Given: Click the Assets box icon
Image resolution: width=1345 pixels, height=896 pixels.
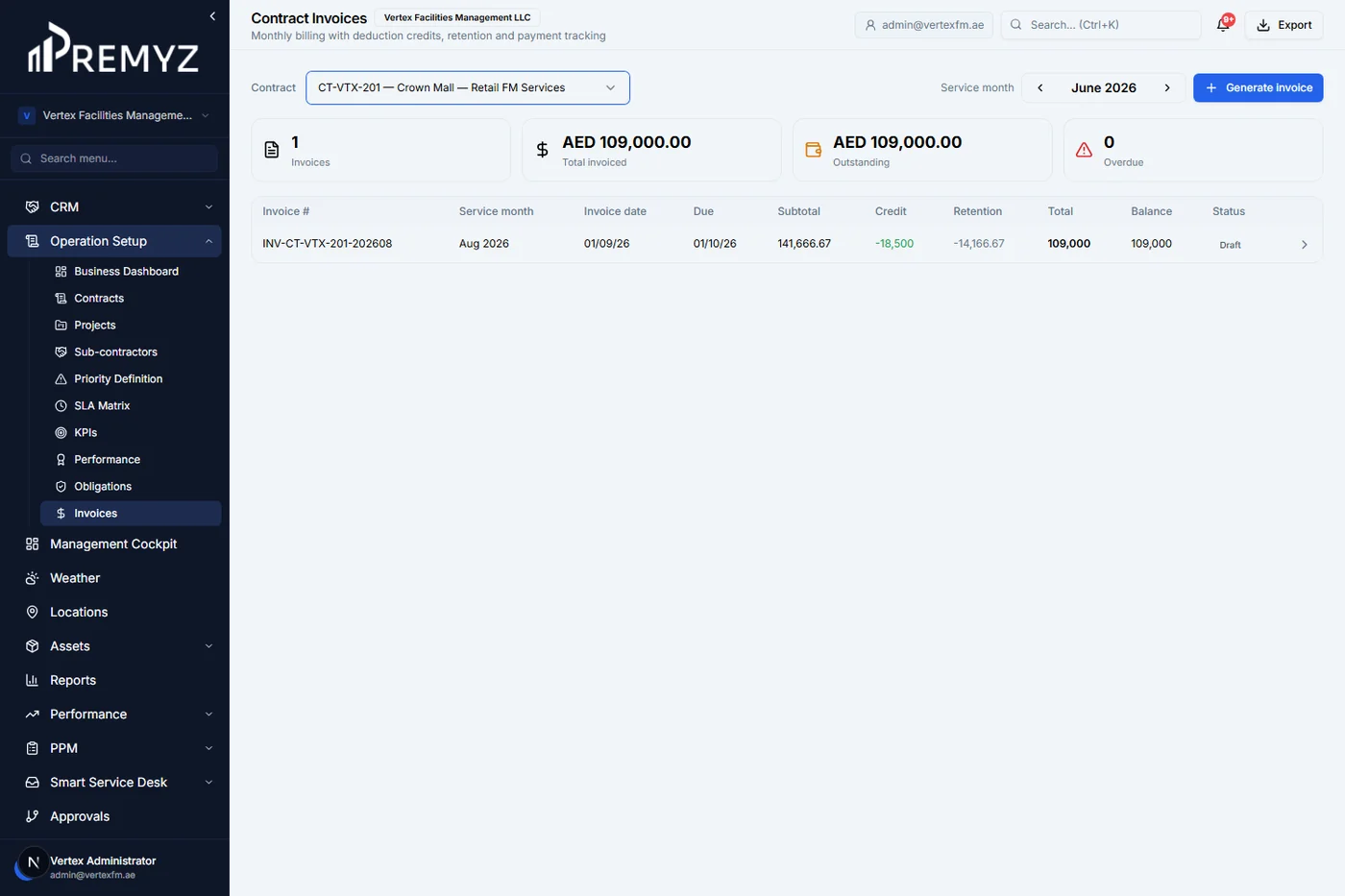Looking at the screenshot, I should point(32,646).
